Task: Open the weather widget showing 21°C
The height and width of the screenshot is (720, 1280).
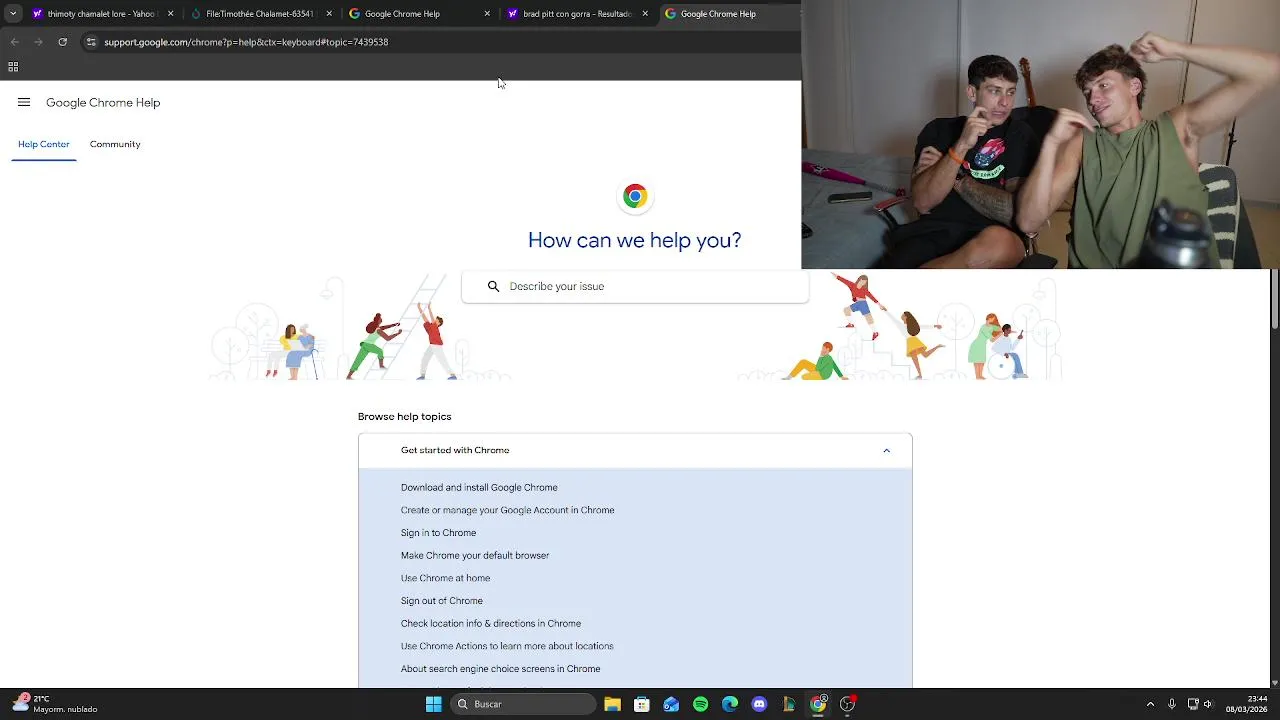Action: click(55, 704)
